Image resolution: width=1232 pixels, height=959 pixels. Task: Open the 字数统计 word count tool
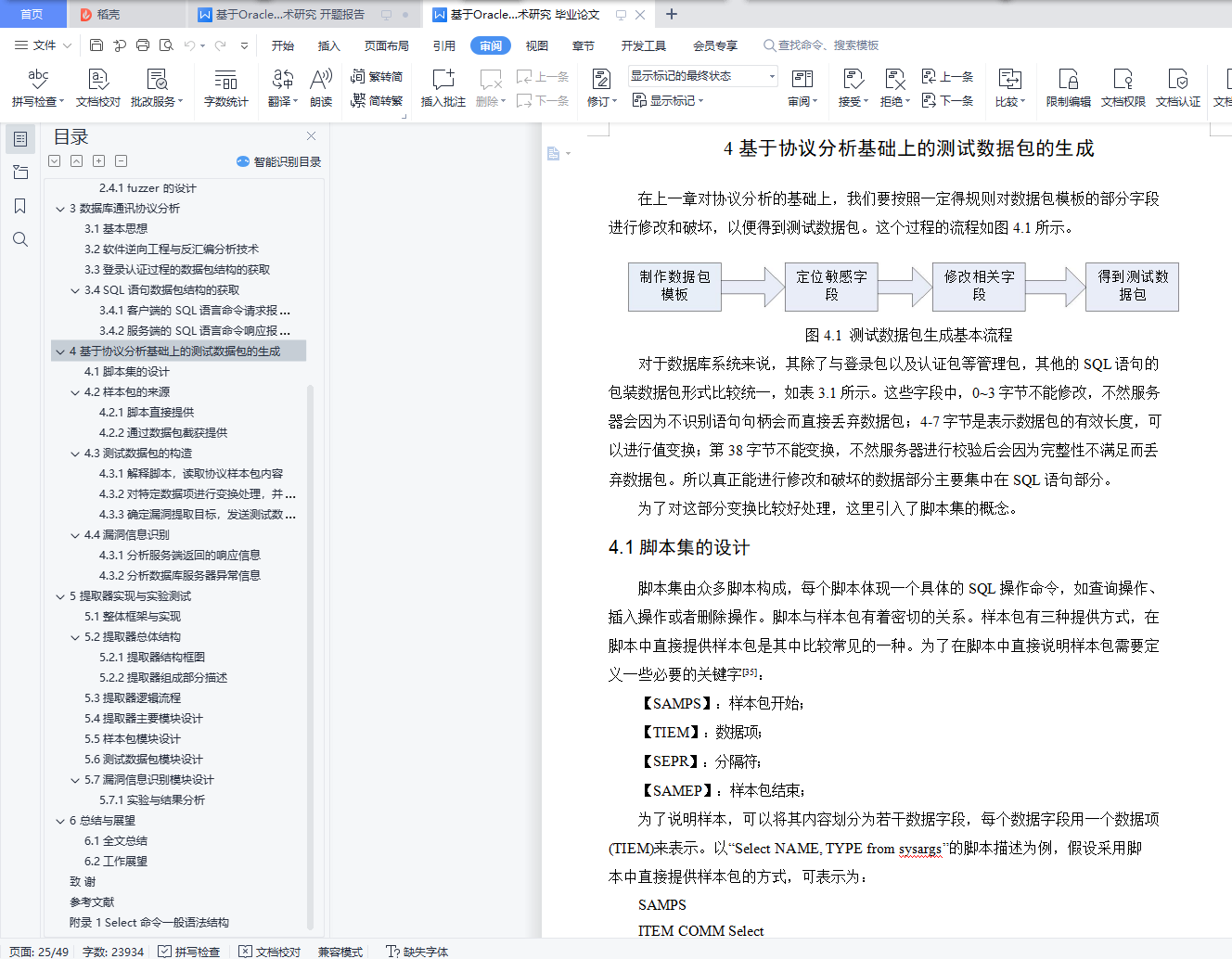pos(226,88)
